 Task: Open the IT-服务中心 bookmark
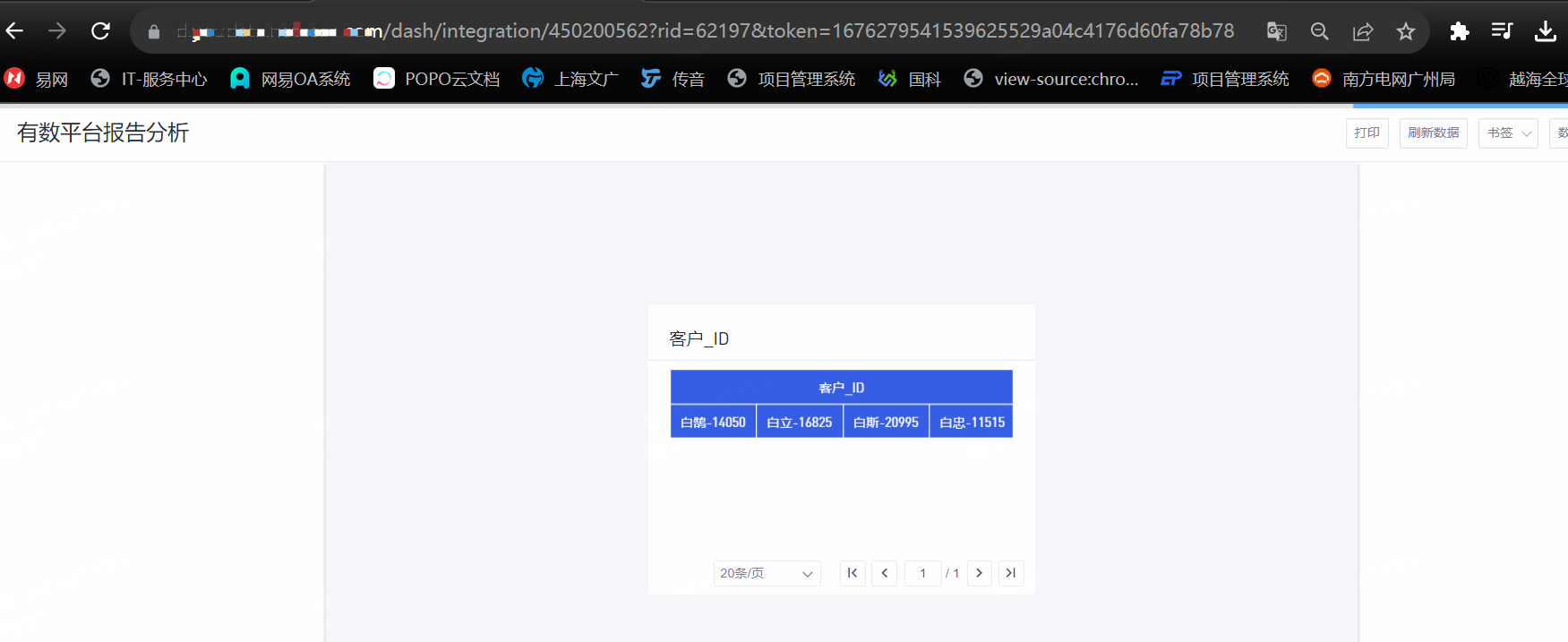(150, 79)
